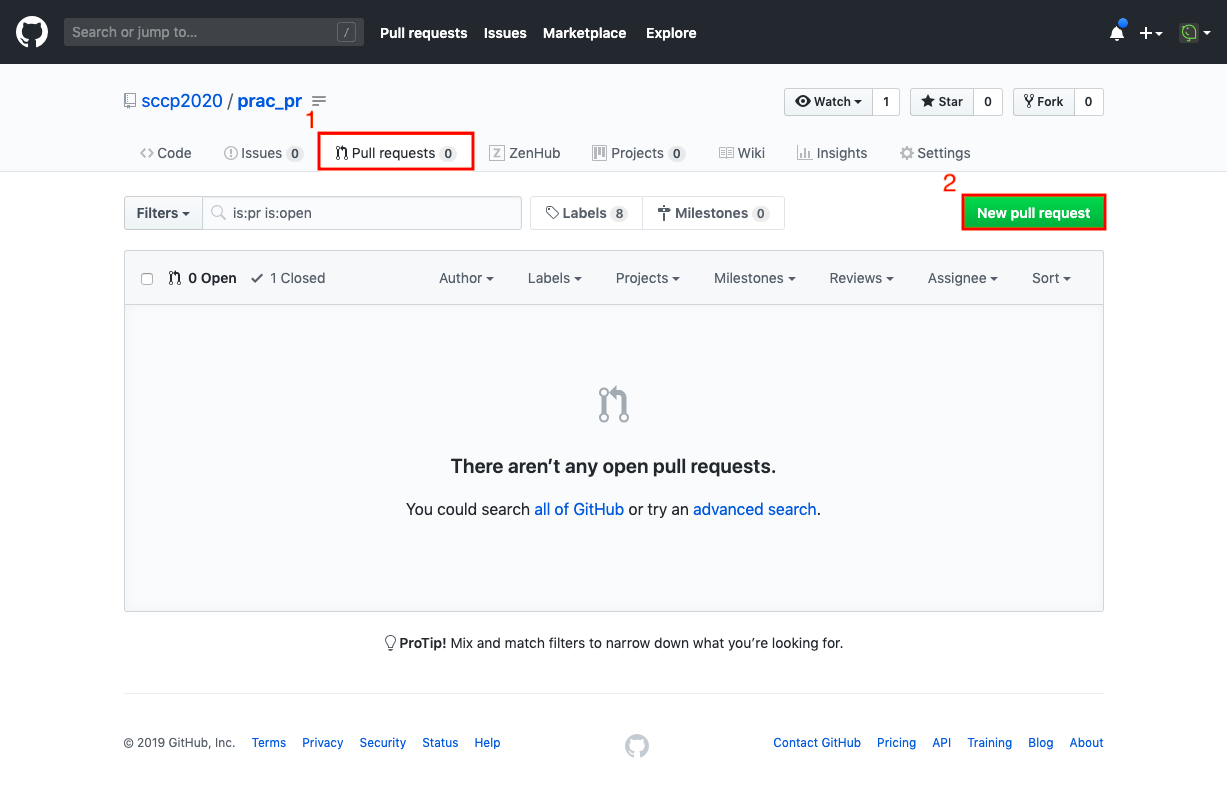Show the 0 Open pull requests

tap(202, 278)
